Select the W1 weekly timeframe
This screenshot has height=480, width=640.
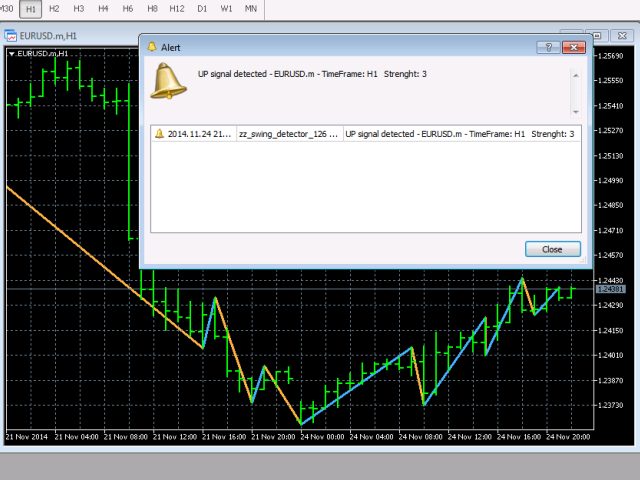226,8
